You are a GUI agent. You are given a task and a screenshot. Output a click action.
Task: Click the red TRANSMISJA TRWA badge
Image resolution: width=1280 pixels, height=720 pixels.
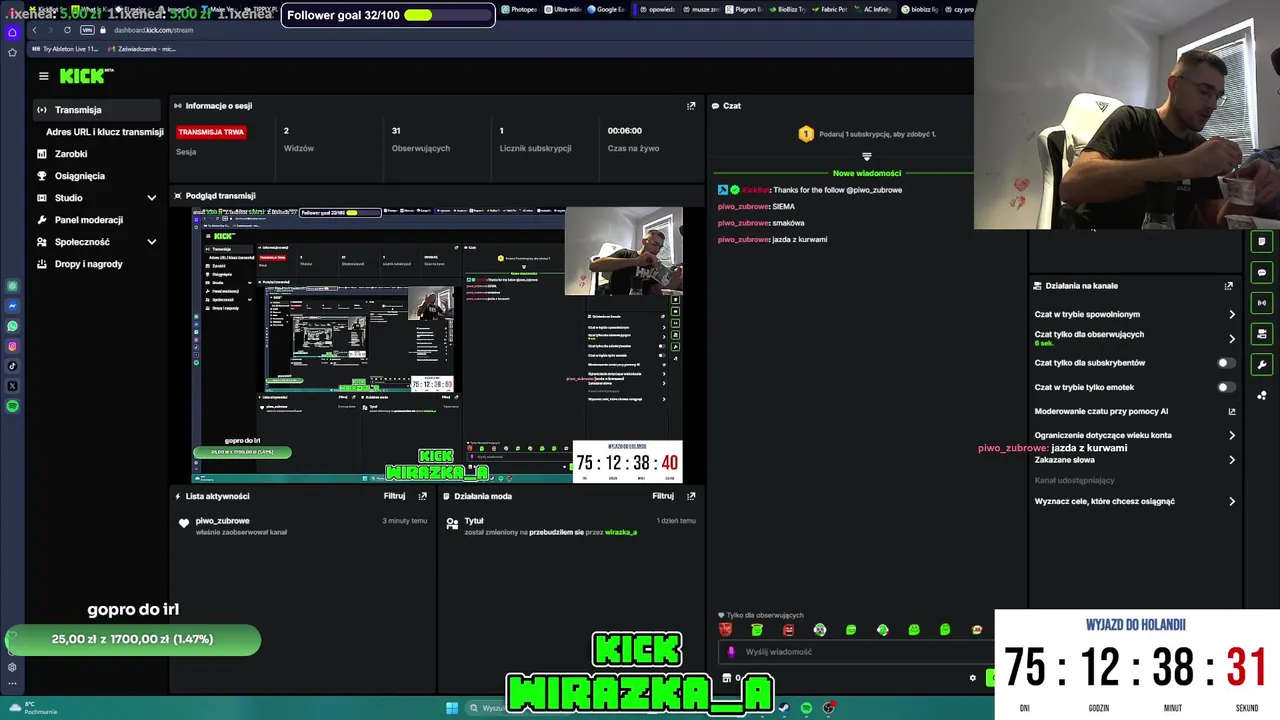pos(211,132)
